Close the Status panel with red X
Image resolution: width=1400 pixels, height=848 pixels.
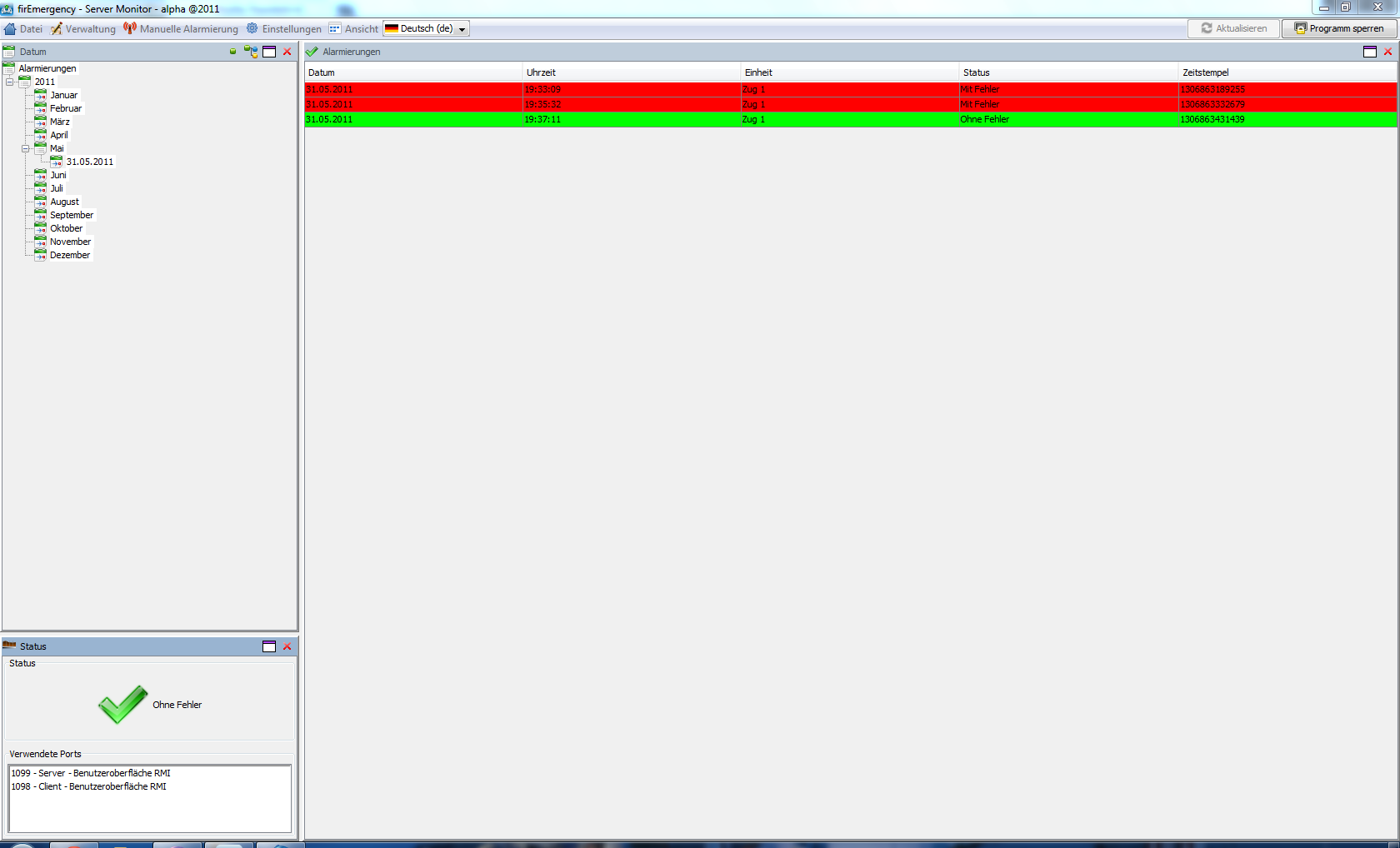(x=287, y=646)
